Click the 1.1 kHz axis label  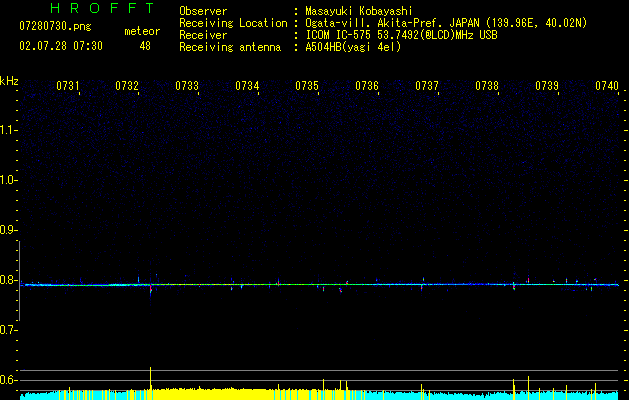tap(7, 130)
